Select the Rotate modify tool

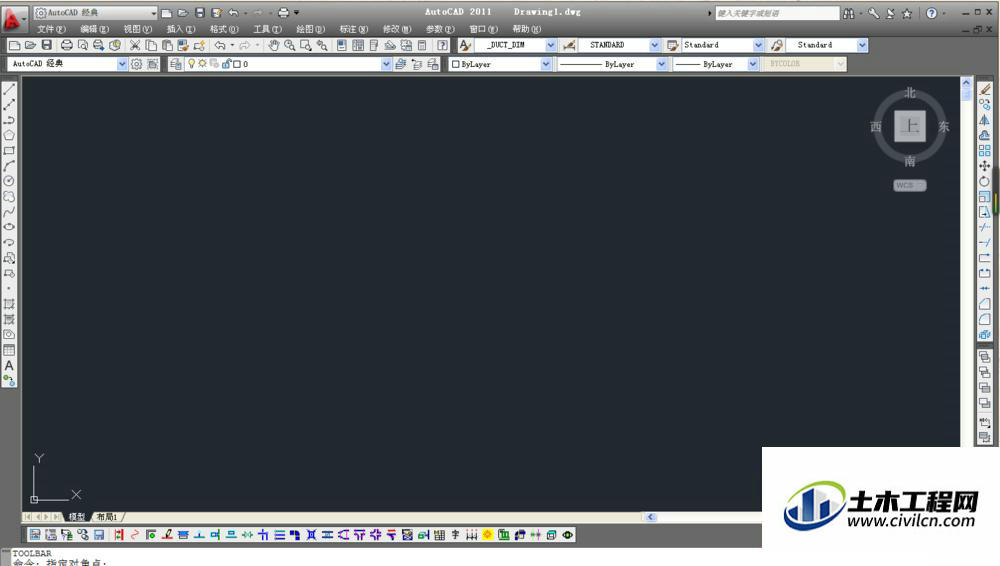[985, 181]
